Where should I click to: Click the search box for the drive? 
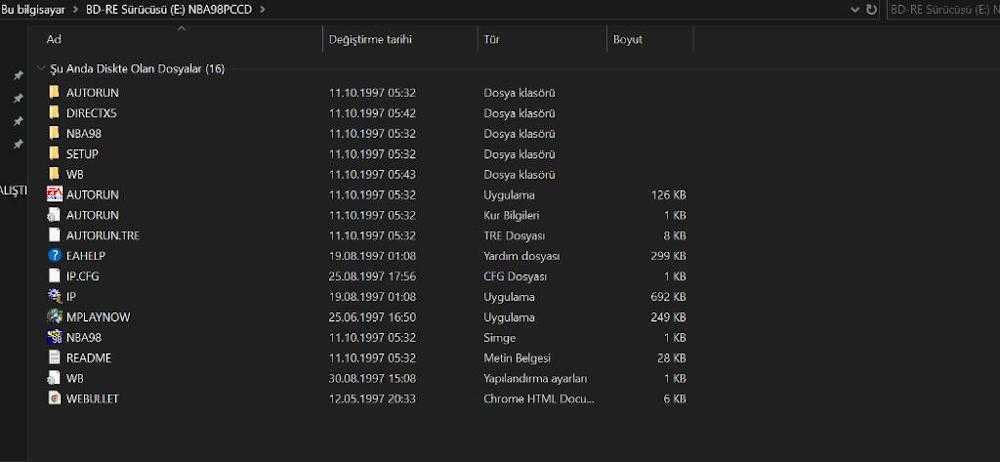point(944,10)
